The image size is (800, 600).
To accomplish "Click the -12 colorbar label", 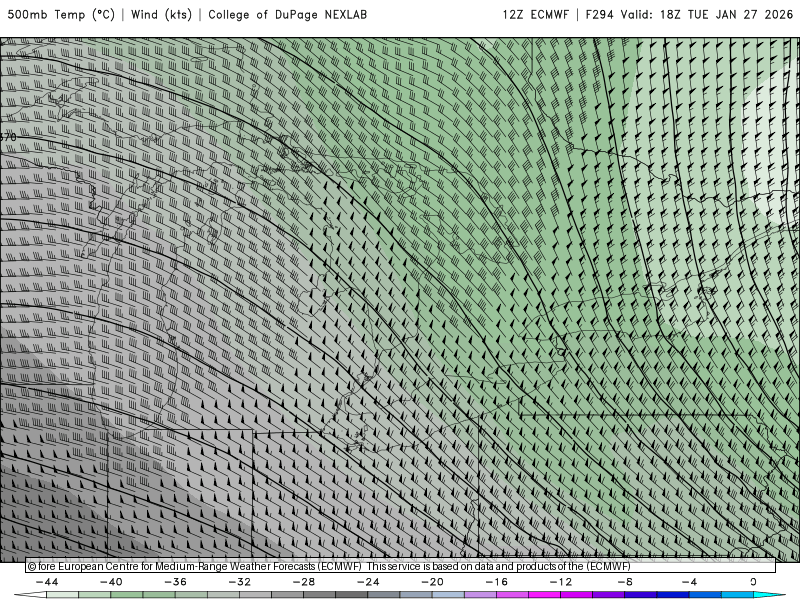I will pyautogui.click(x=561, y=582).
